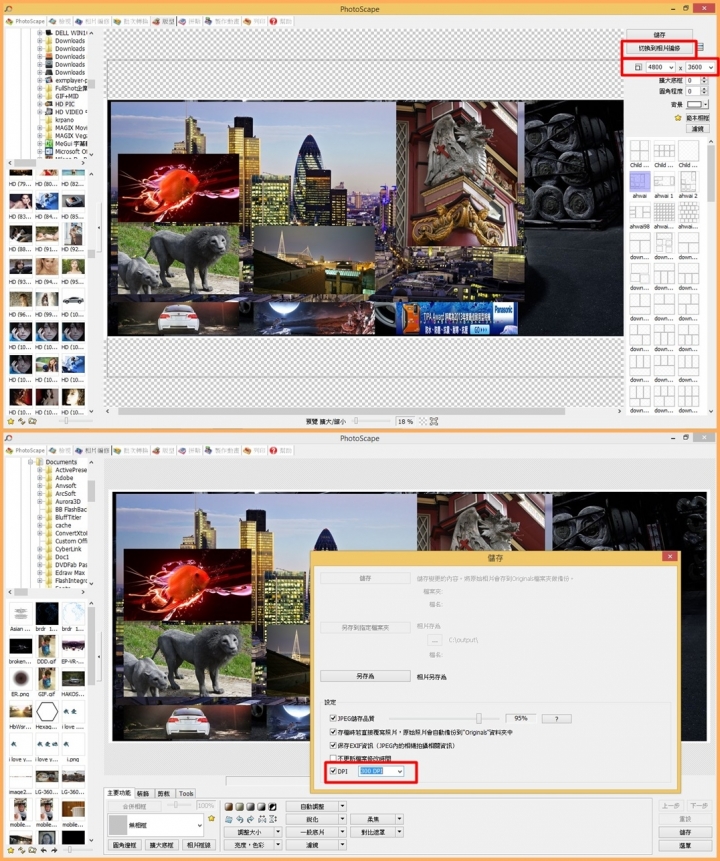Click the second tone icon in the editor toolbar
This screenshot has width=720, height=861.
tap(239, 807)
